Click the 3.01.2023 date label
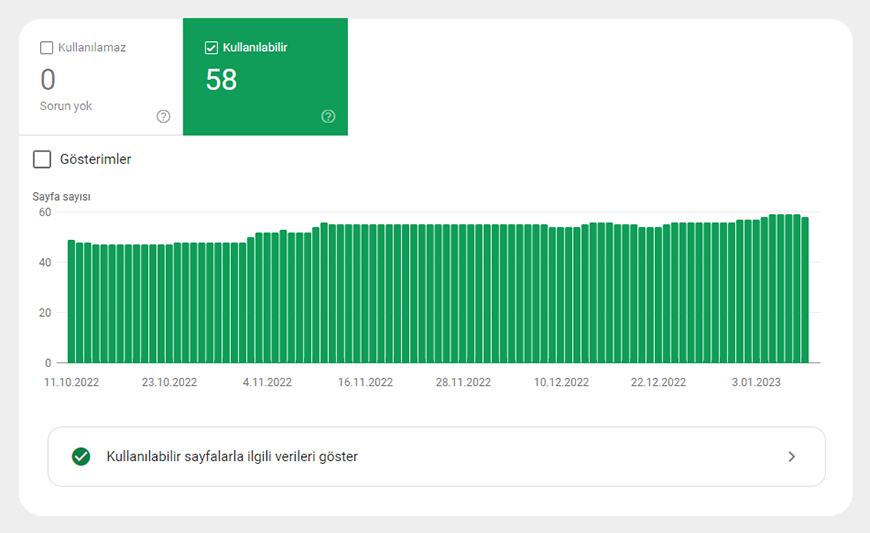Viewport: 870px width, 533px height. pos(756,382)
